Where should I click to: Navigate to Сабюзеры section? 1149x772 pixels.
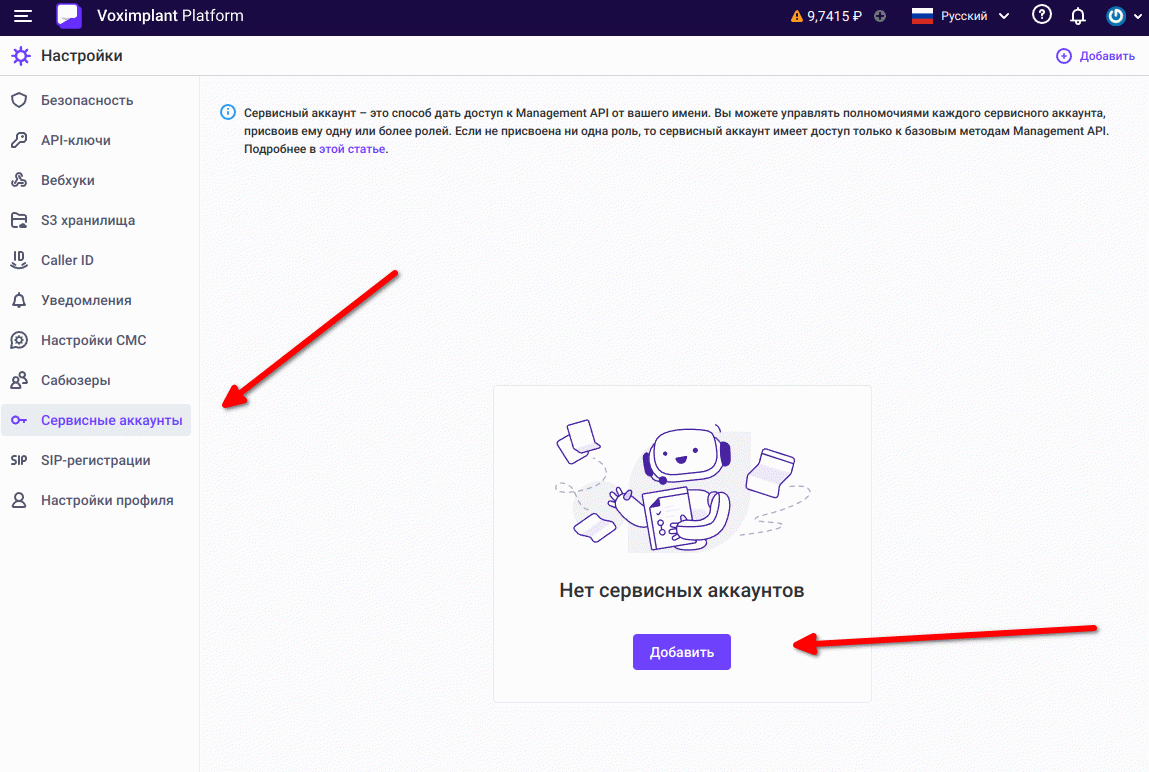[75, 380]
